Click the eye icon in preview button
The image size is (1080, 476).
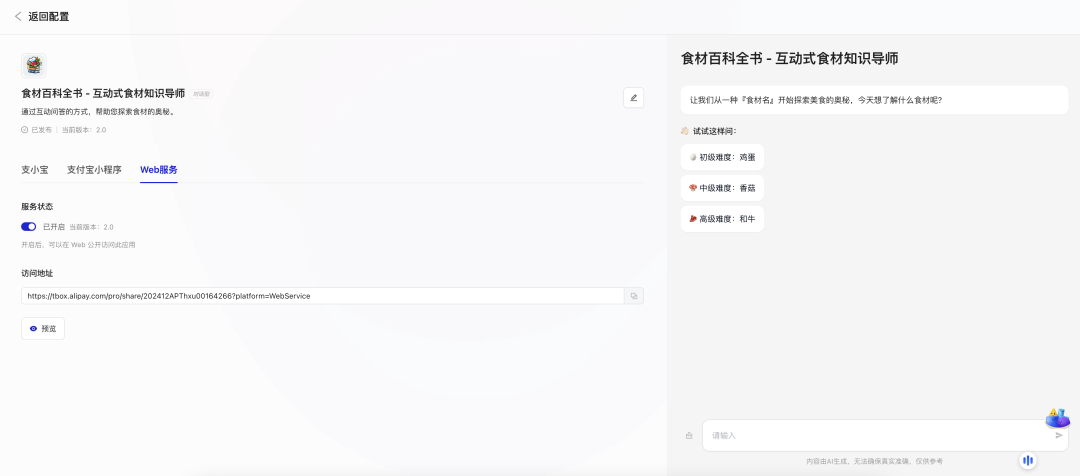(x=33, y=329)
